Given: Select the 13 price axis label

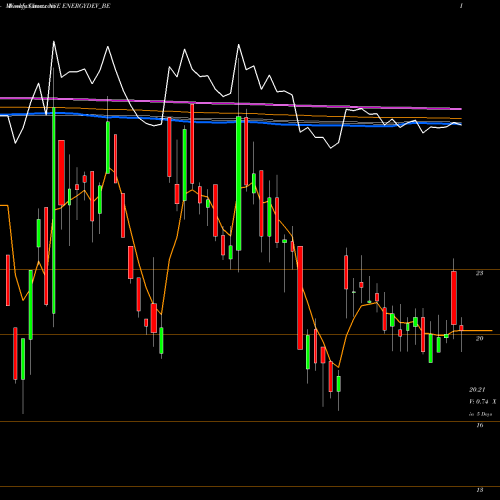Looking at the screenshot, I should click(480, 490).
